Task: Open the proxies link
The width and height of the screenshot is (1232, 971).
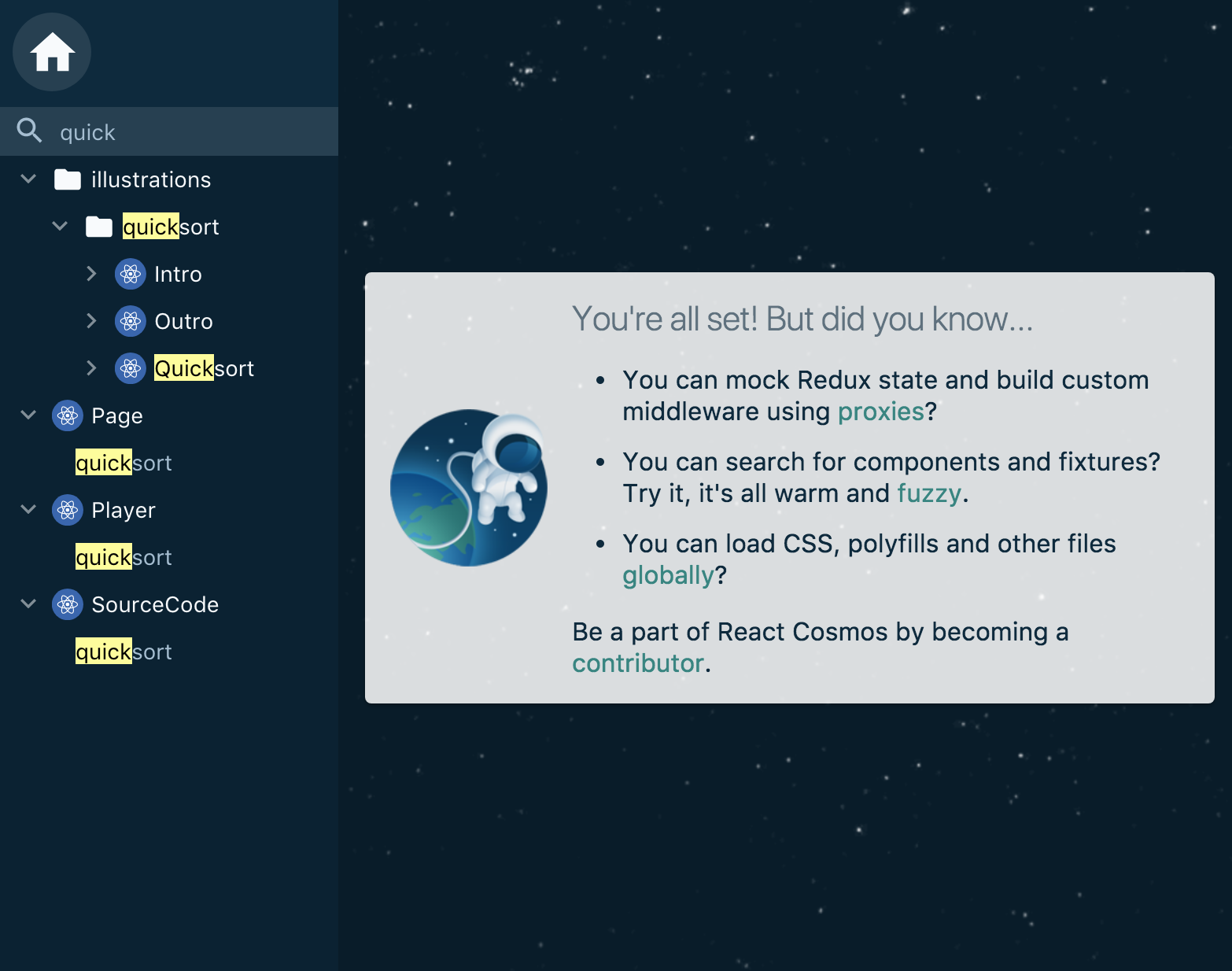Action: click(881, 411)
